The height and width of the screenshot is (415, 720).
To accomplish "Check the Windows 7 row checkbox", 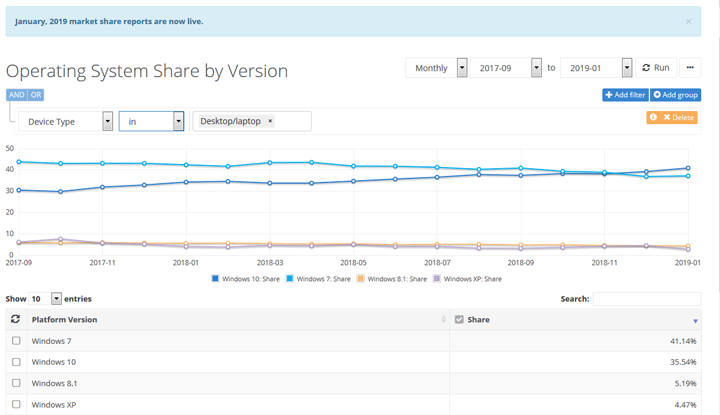I will [16, 341].
